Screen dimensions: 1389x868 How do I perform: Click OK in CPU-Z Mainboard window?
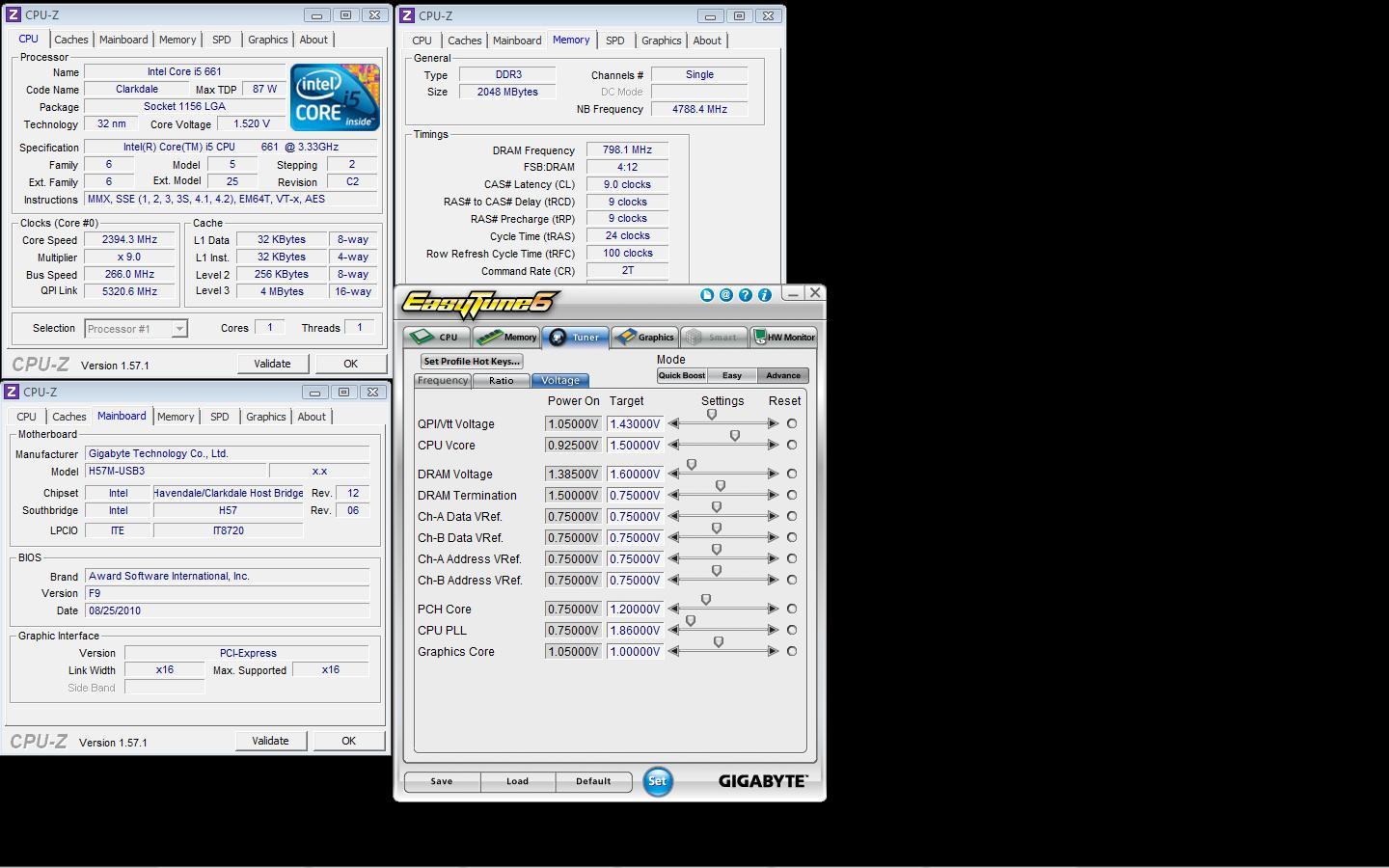click(348, 741)
